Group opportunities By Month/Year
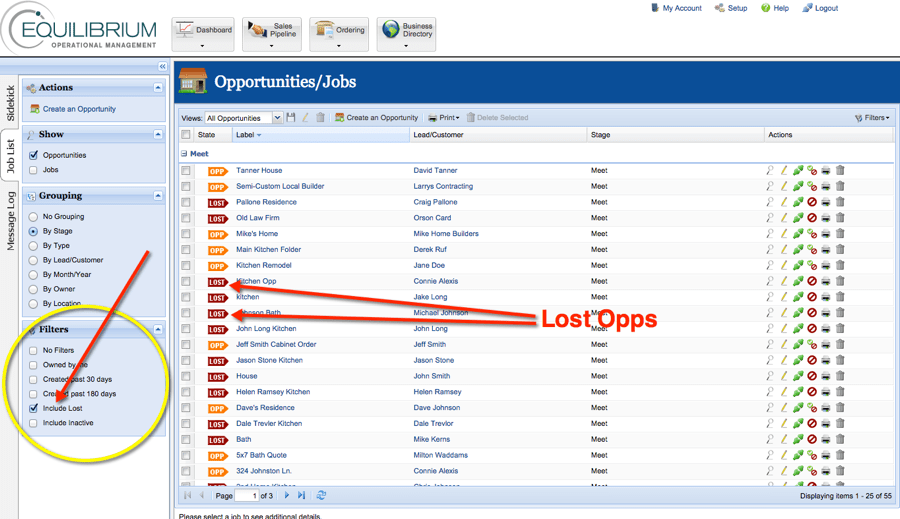This screenshot has height=519, width=900. click(33, 274)
